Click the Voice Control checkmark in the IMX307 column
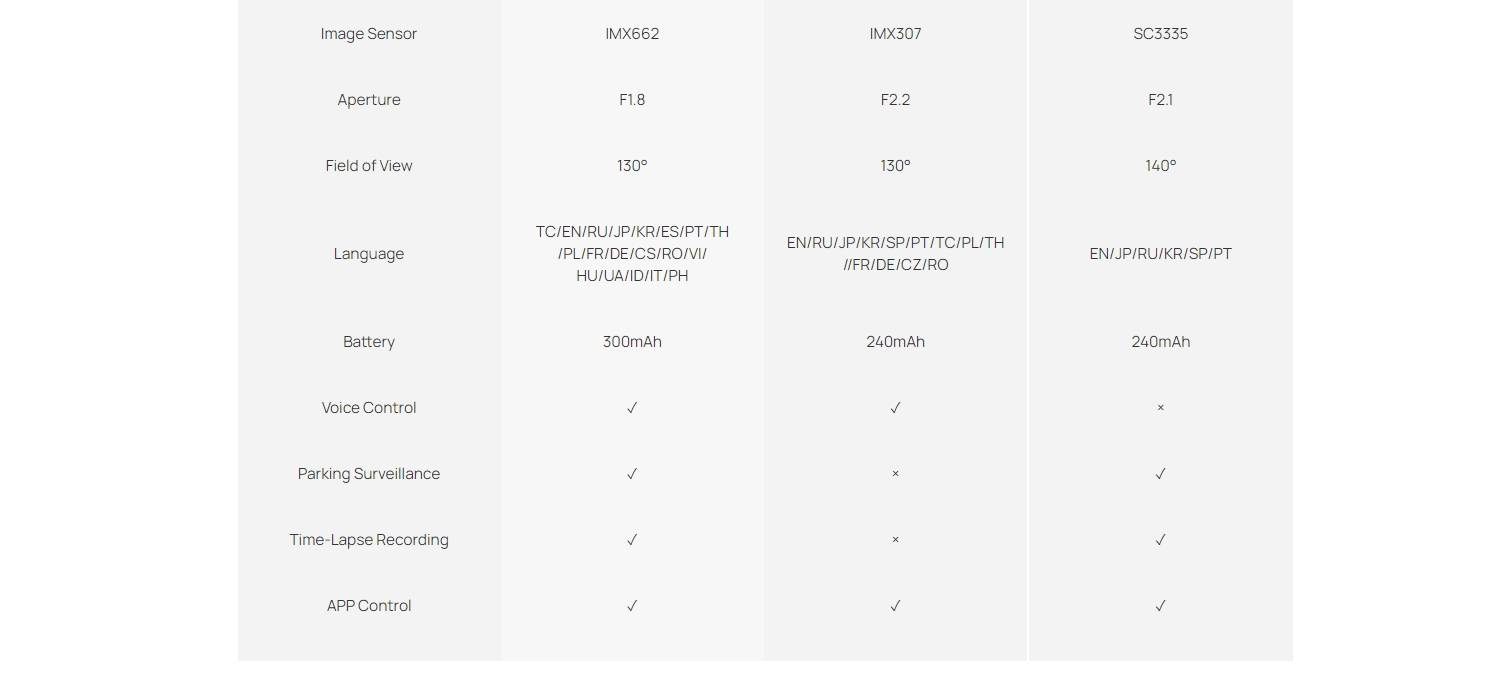The height and width of the screenshot is (696, 1500). pyautogui.click(x=895, y=408)
